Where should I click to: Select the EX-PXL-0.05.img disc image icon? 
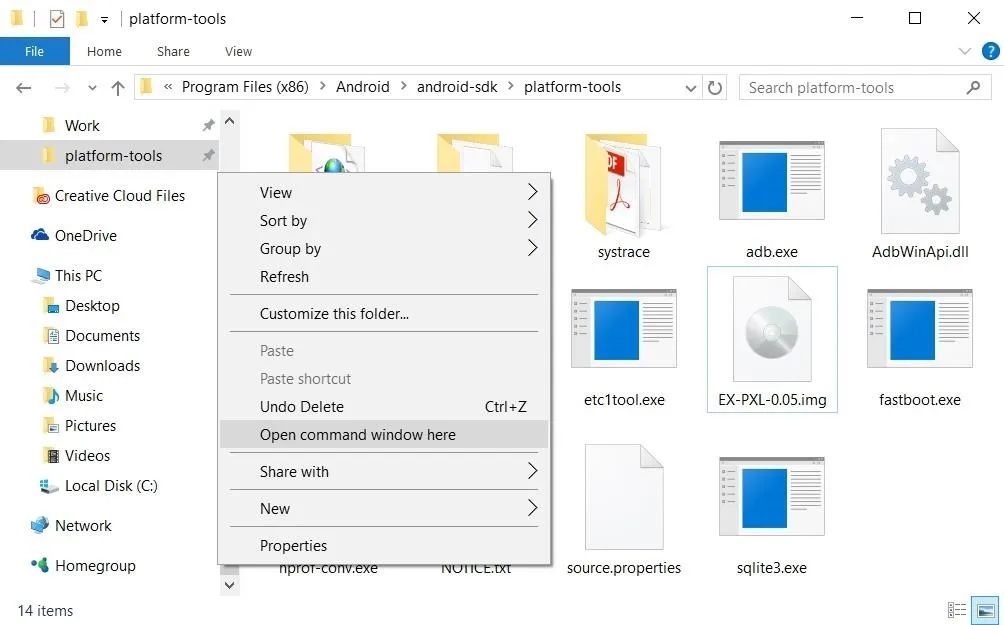(x=772, y=329)
